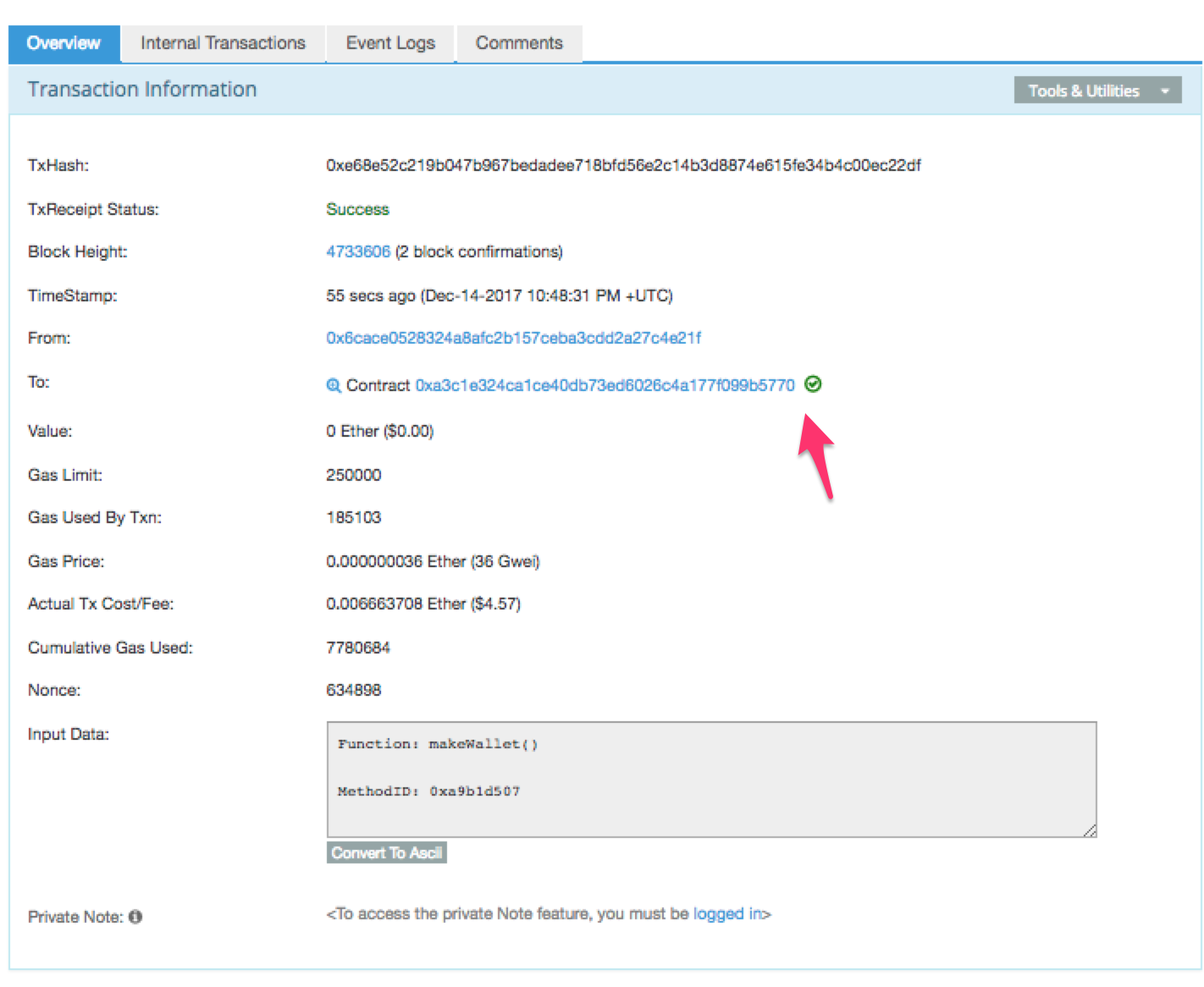Click the 'TxHash:' label
Screen dimensions: 1204x987
click(x=58, y=165)
